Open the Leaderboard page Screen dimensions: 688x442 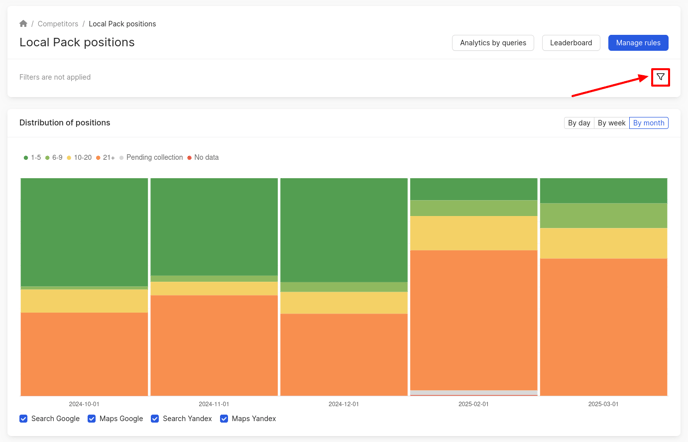pos(571,43)
